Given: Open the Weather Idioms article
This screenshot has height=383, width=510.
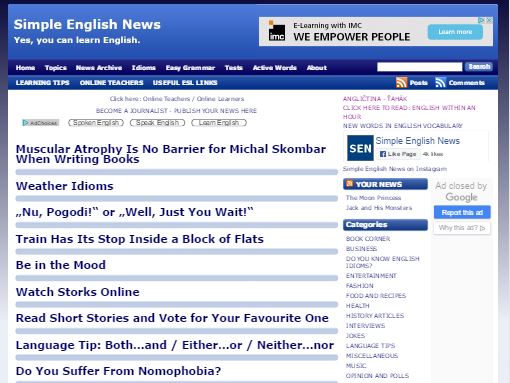Looking at the screenshot, I should tap(65, 186).
